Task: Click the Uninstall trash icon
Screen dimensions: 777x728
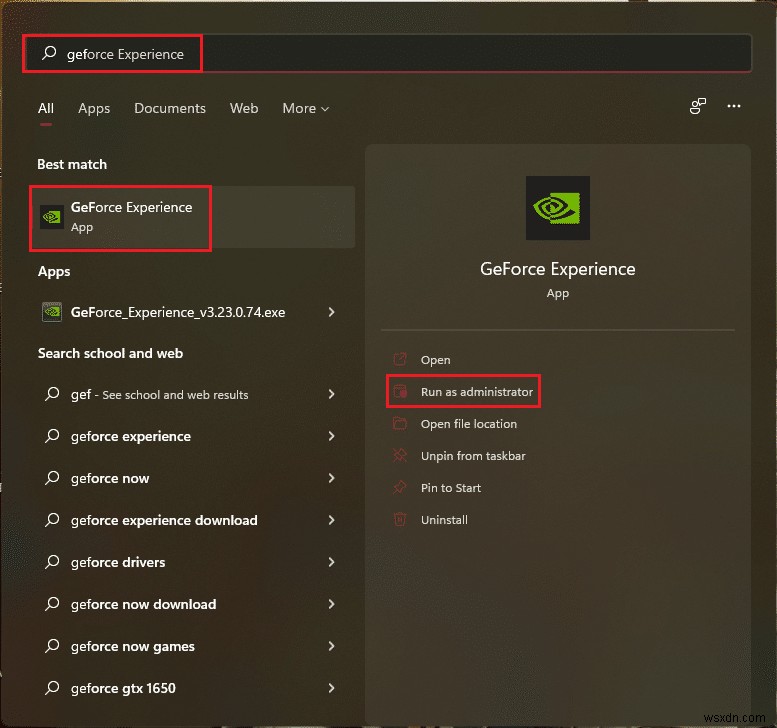Action: 400,520
